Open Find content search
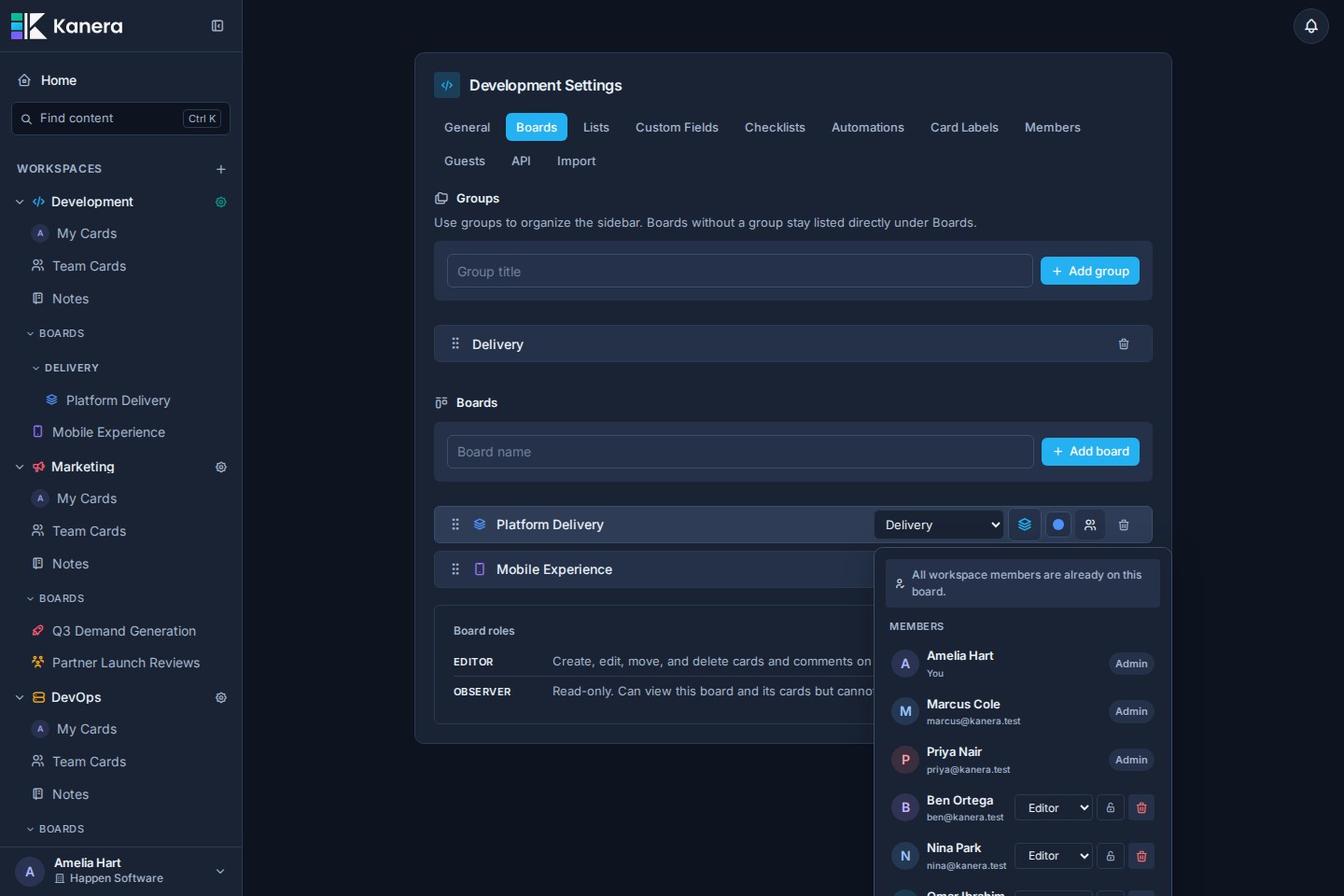The width and height of the screenshot is (1344, 896). [x=120, y=119]
